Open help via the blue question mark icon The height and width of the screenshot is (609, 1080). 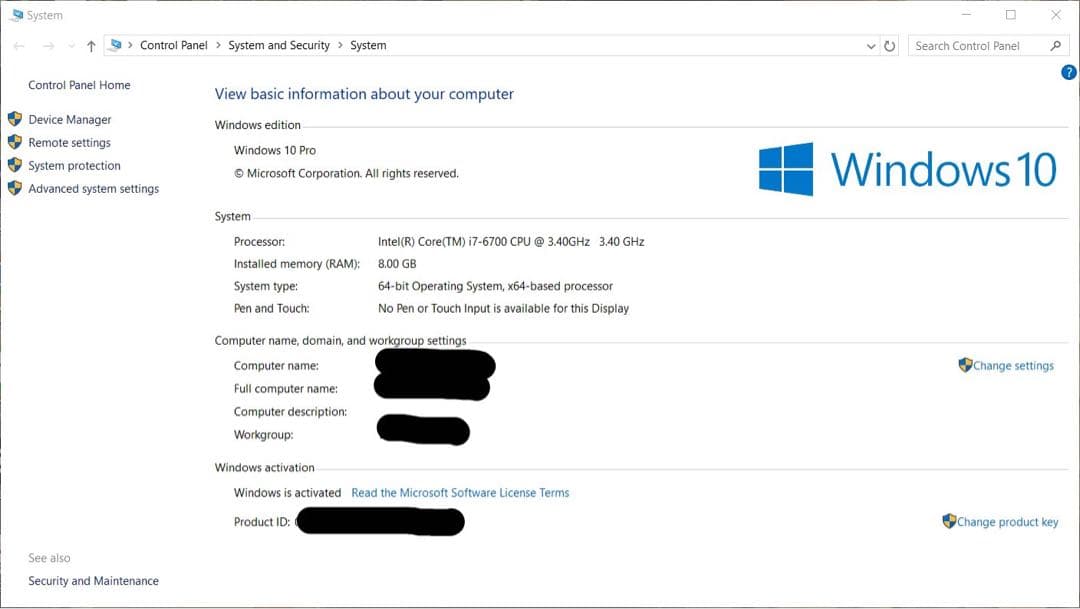[1067, 72]
